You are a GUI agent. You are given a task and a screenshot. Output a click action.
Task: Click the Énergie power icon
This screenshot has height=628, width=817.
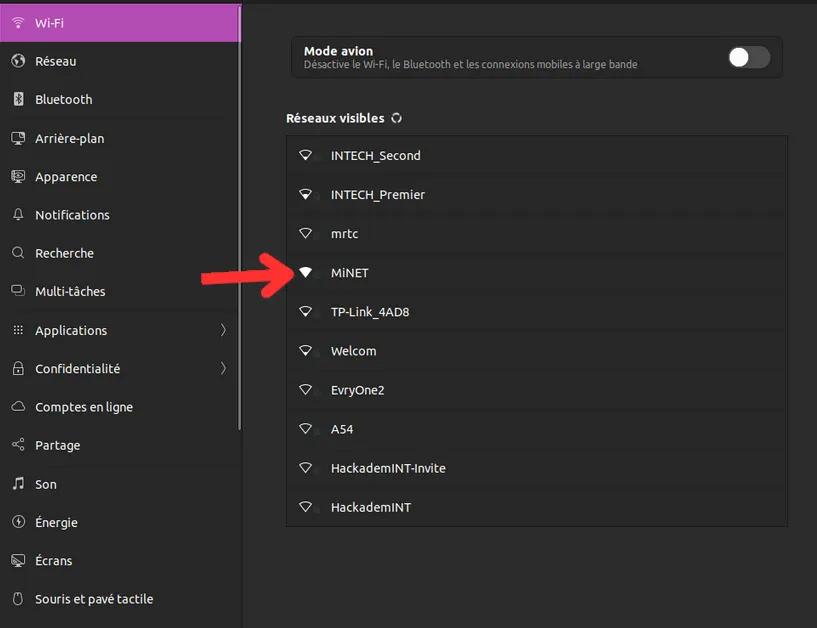tap(18, 522)
